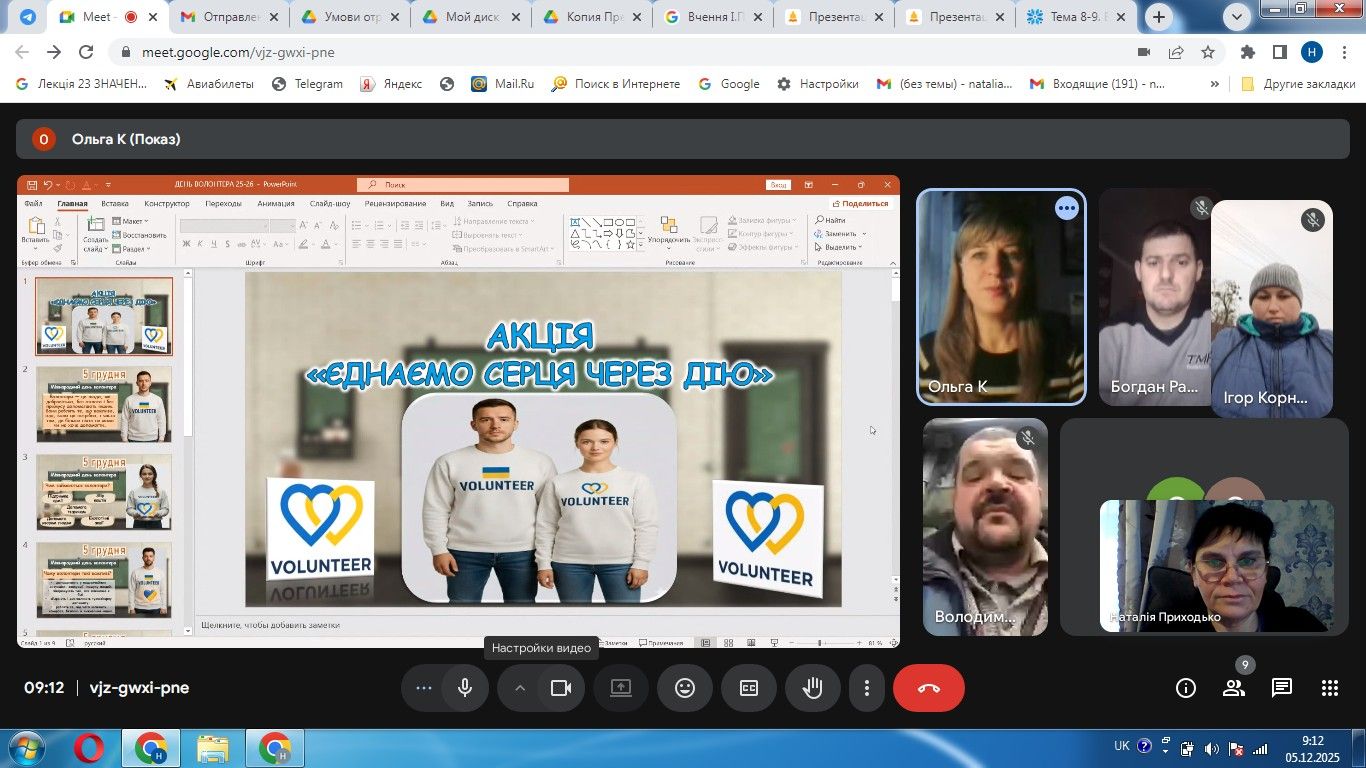Toggle closed captions button
Viewport: 1366px width, 768px height.
point(749,688)
